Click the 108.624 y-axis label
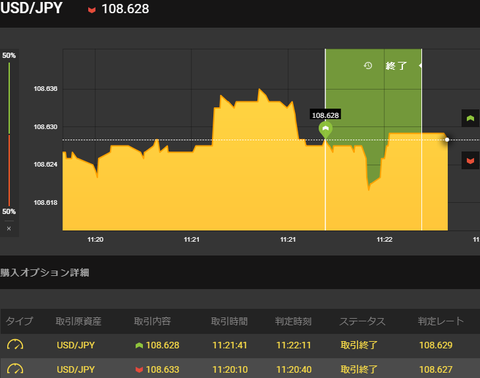 (45, 164)
